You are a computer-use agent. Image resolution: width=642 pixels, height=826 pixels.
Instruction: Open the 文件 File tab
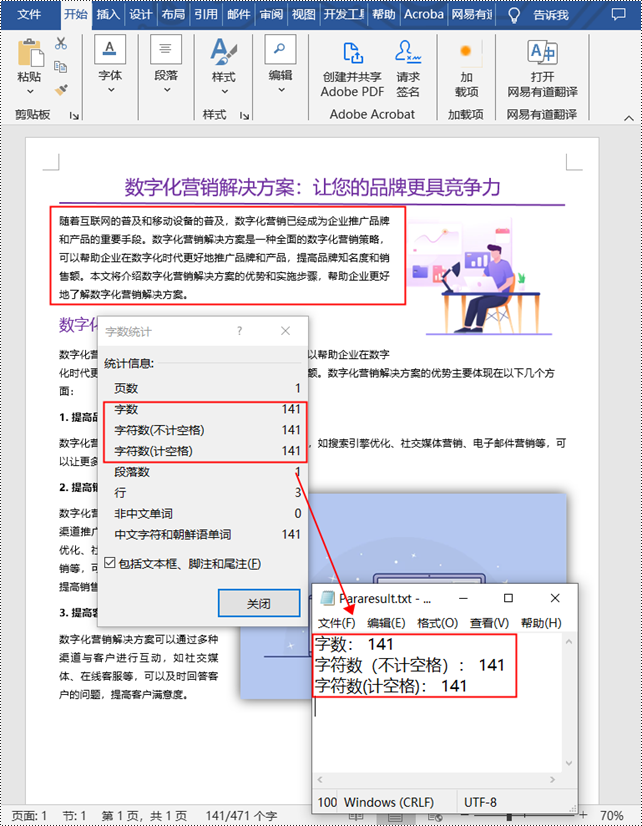click(29, 15)
